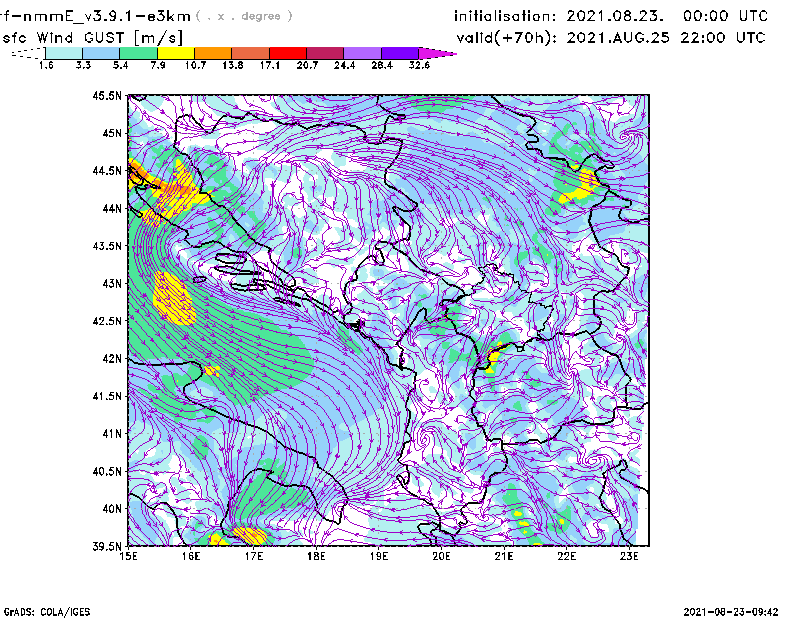The image size is (800, 618).
Task: Click the orange legend color swatch
Action: (213, 53)
